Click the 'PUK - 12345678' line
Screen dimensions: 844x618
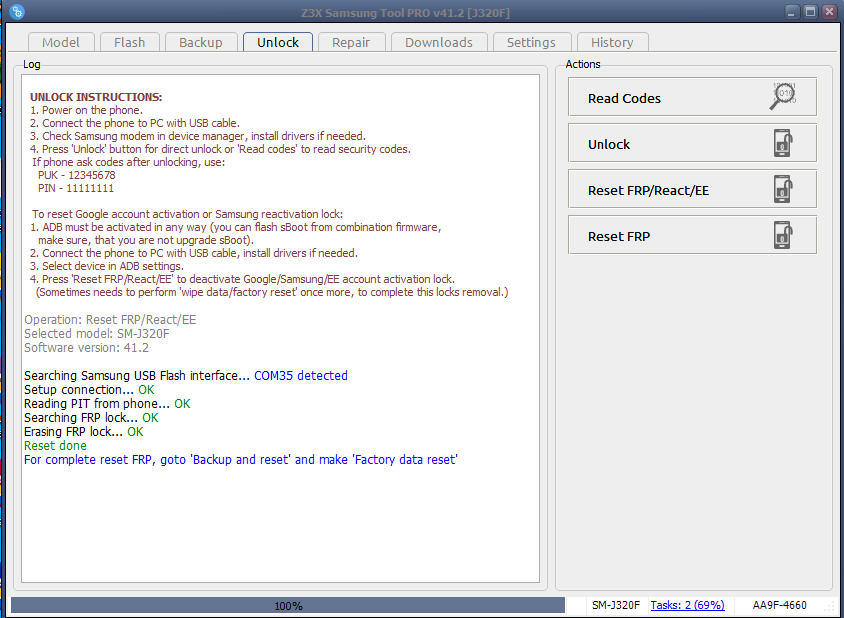pyautogui.click(x=76, y=175)
